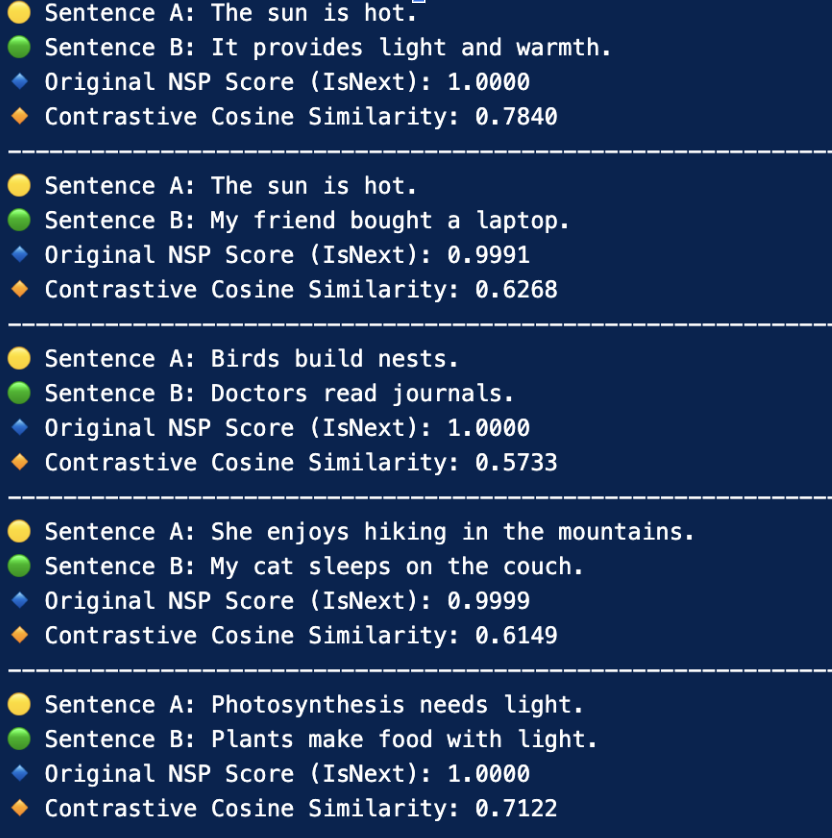Click orange diamond beside cosine similarity 0.7122
This screenshot has height=838, width=832.
[x=19, y=808]
